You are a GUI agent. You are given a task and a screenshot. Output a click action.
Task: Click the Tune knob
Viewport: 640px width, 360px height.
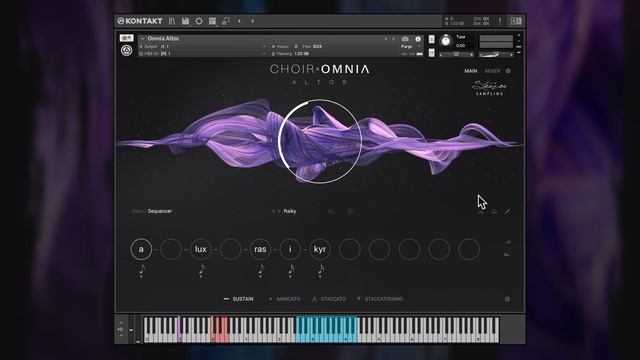[446, 41]
